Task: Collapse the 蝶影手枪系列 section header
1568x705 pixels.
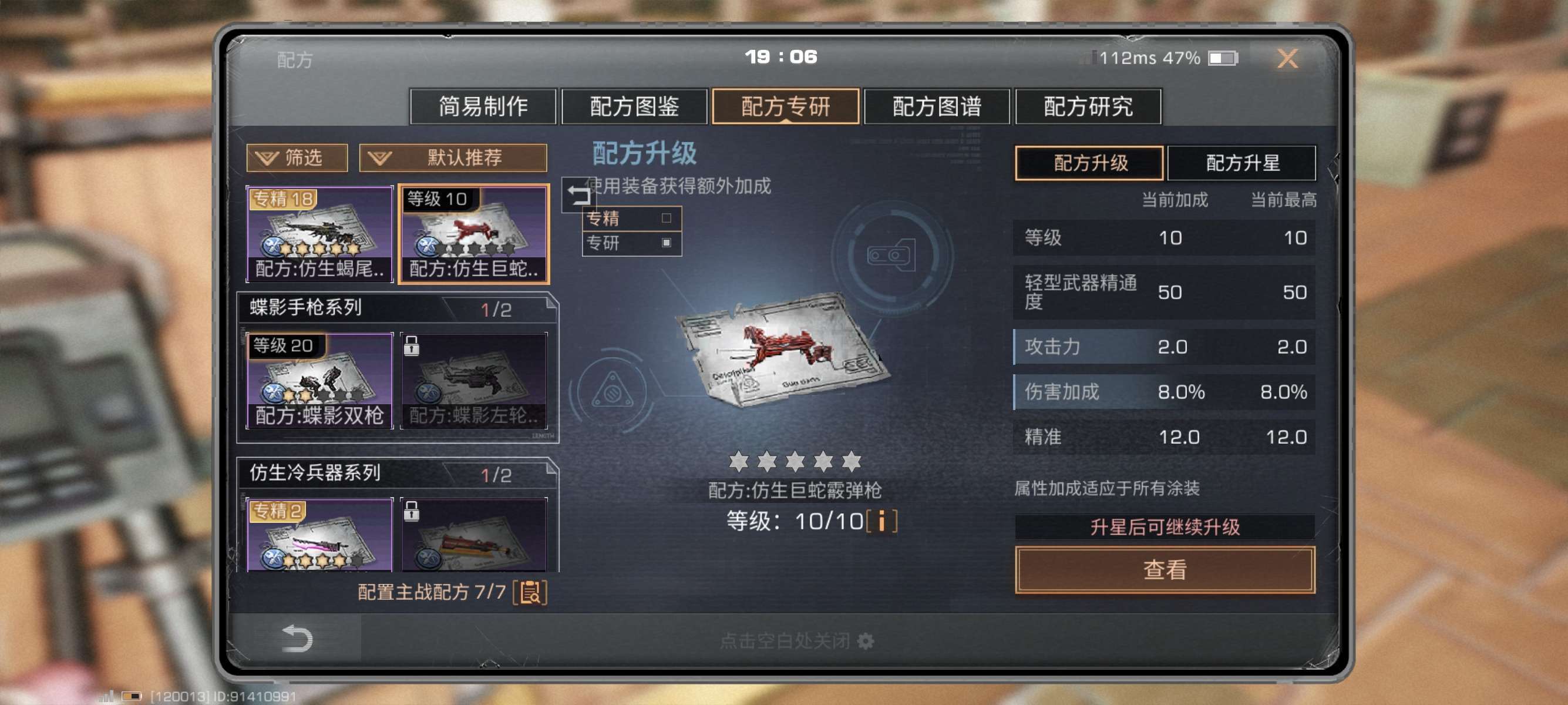Action: tap(397, 308)
